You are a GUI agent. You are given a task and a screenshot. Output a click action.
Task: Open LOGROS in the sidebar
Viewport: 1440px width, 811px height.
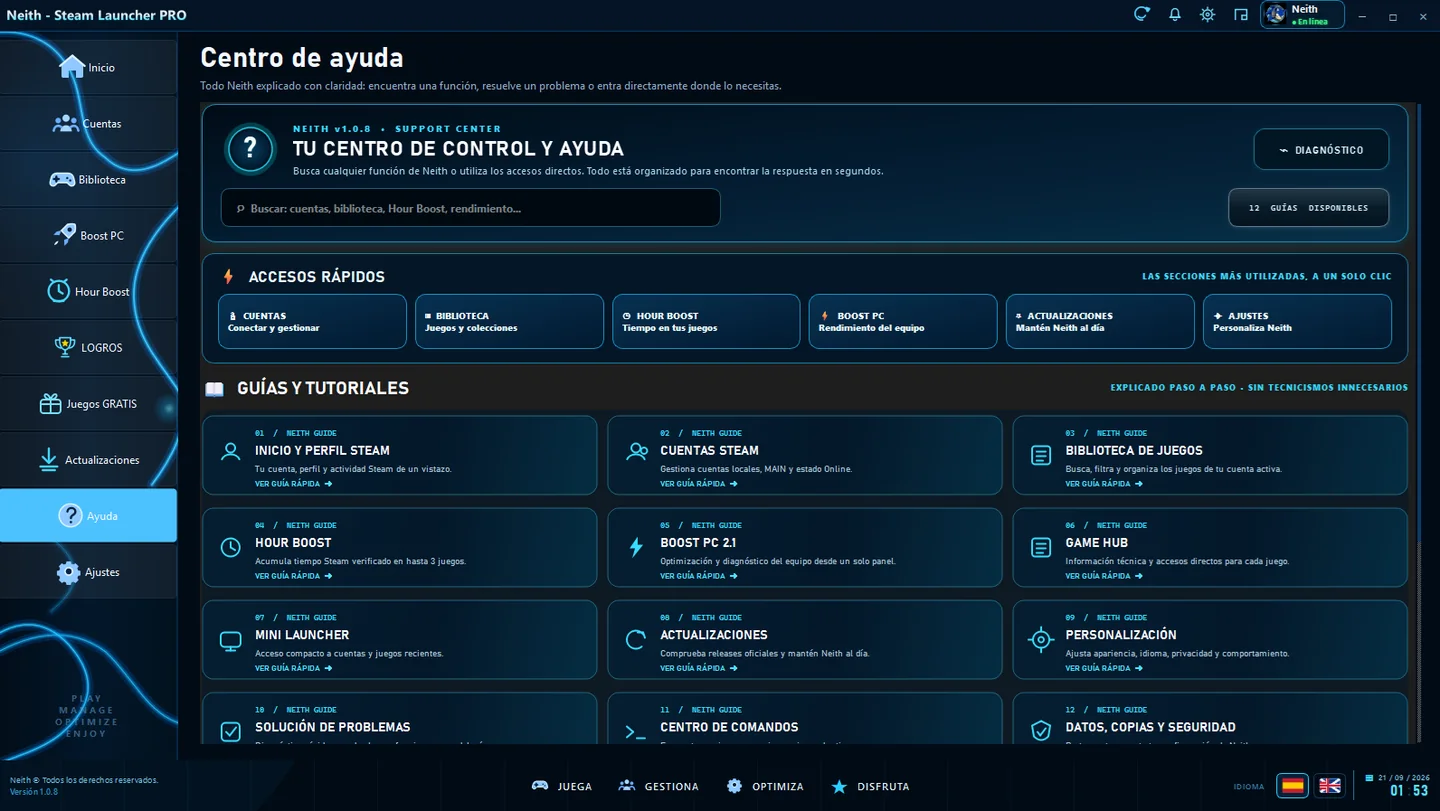pos(89,347)
